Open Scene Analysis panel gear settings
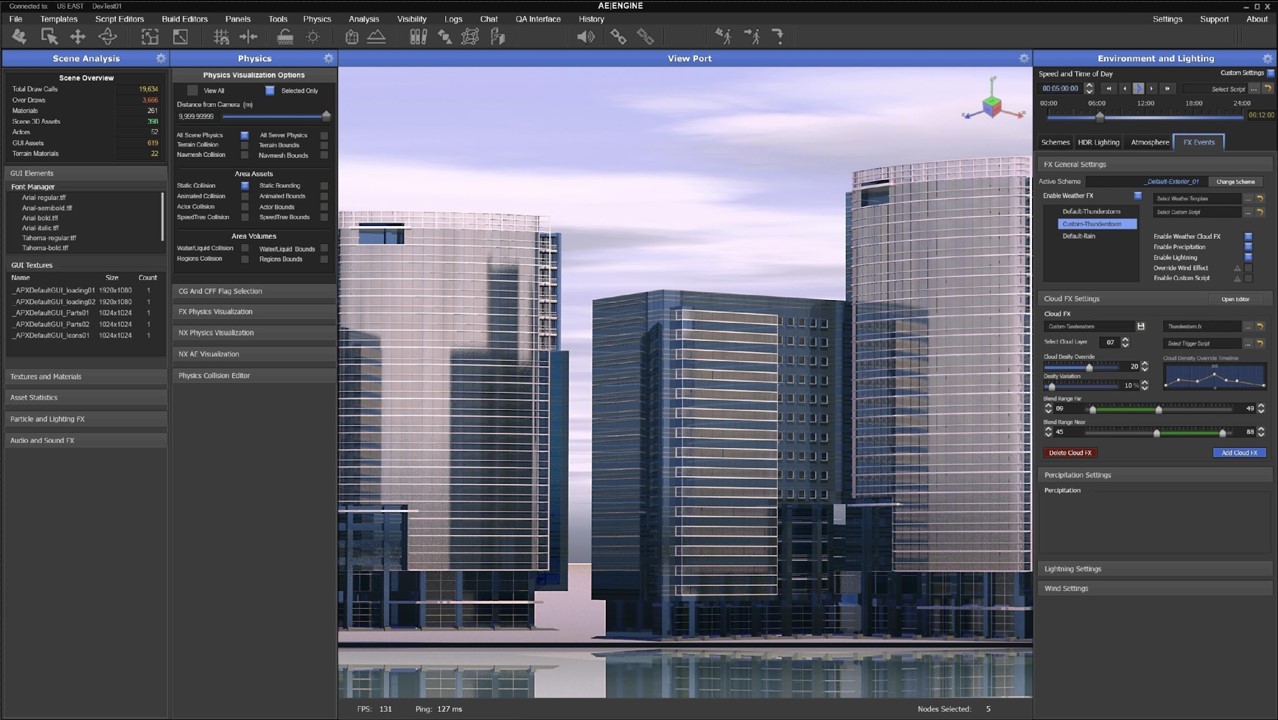1278x720 pixels. (x=161, y=59)
